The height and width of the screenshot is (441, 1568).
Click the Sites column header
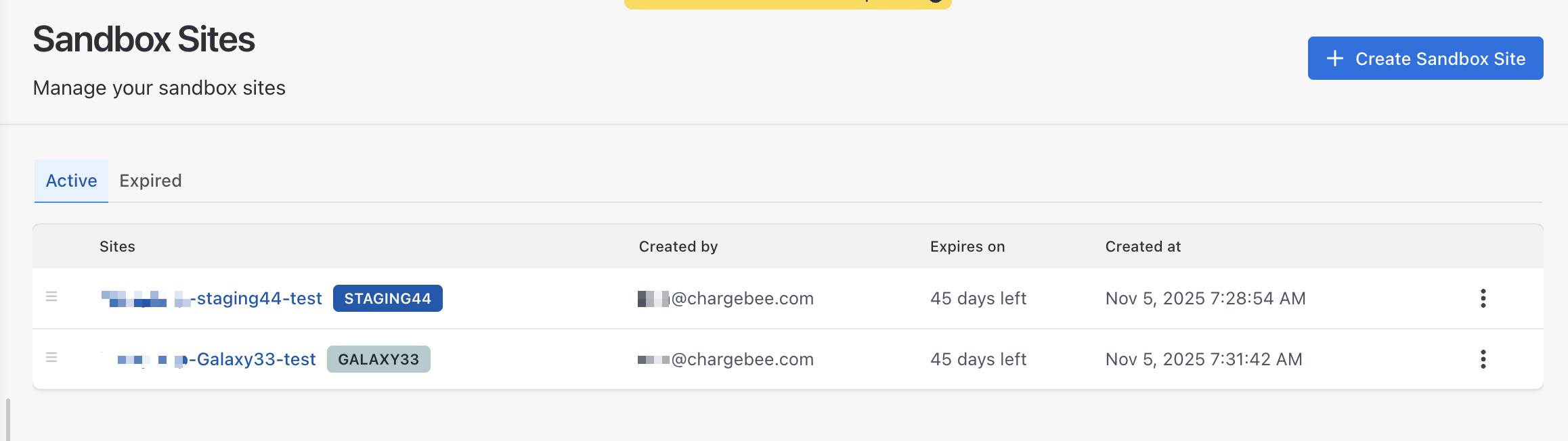click(117, 247)
